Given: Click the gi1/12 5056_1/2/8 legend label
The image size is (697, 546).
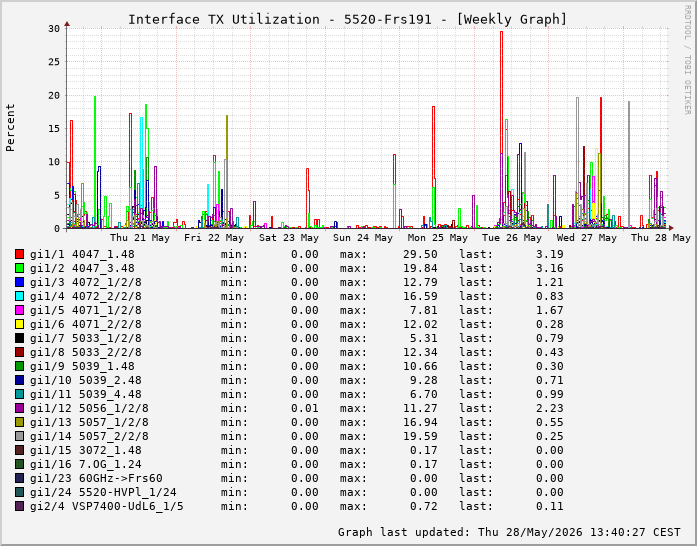Looking at the screenshot, I should pos(89,408).
